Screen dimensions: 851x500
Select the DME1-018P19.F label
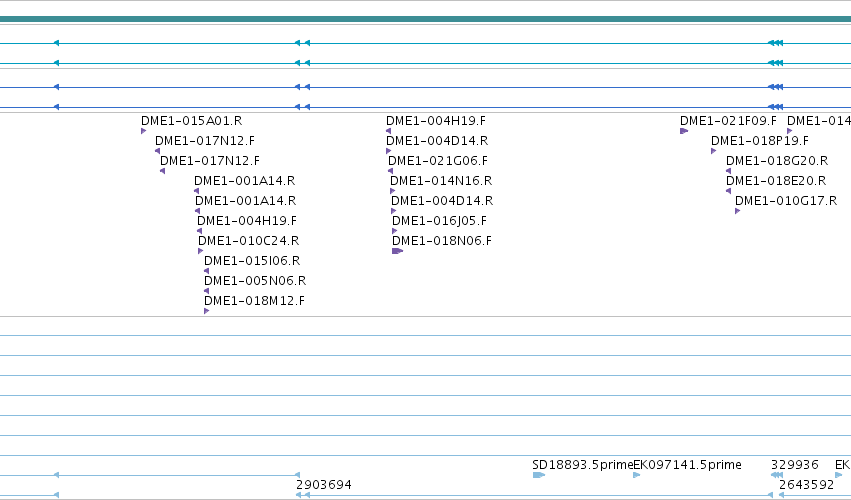pyautogui.click(x=760, y=141)
